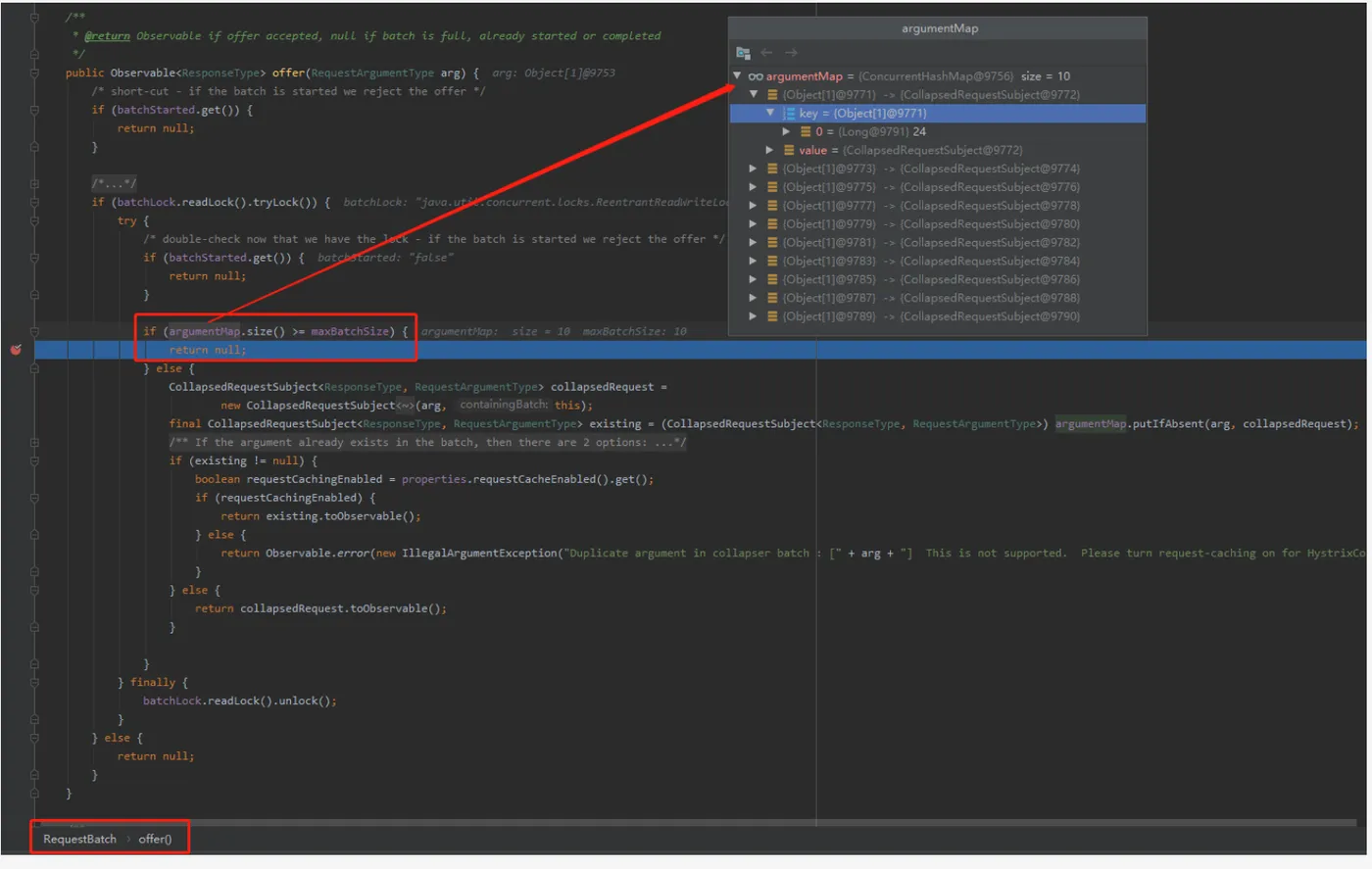The height and width of the screenshot is (869, 1372).
Task: Click the 'size = 10' text of argumentMap root
Action: (x=1046, y=76)
